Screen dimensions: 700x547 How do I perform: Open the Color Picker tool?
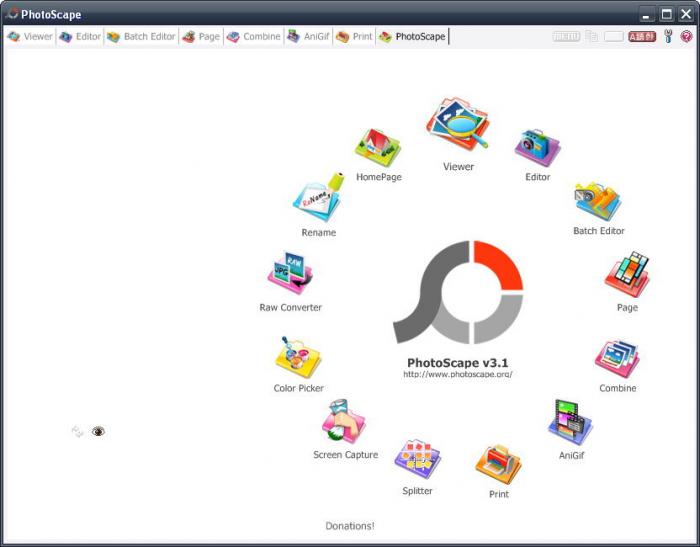(298, 358)
